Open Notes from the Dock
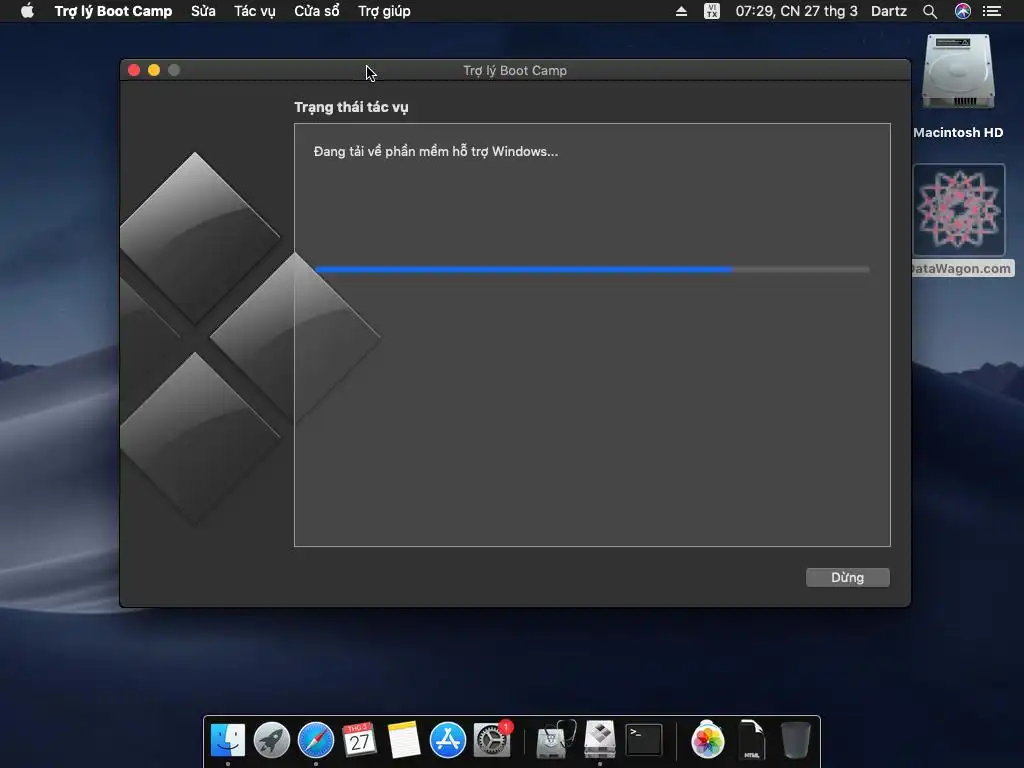The height and width of the screenshot is (768, 1024). pyautogui.click(x=404, y=740)
